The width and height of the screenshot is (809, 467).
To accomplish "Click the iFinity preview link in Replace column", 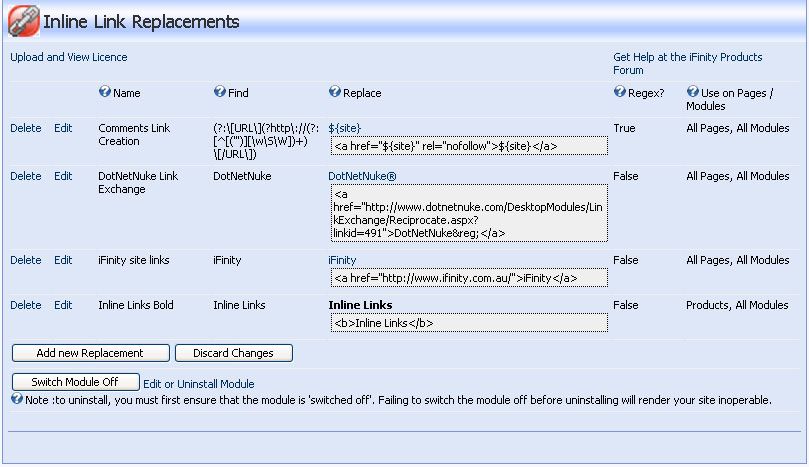I will (342, 260).
